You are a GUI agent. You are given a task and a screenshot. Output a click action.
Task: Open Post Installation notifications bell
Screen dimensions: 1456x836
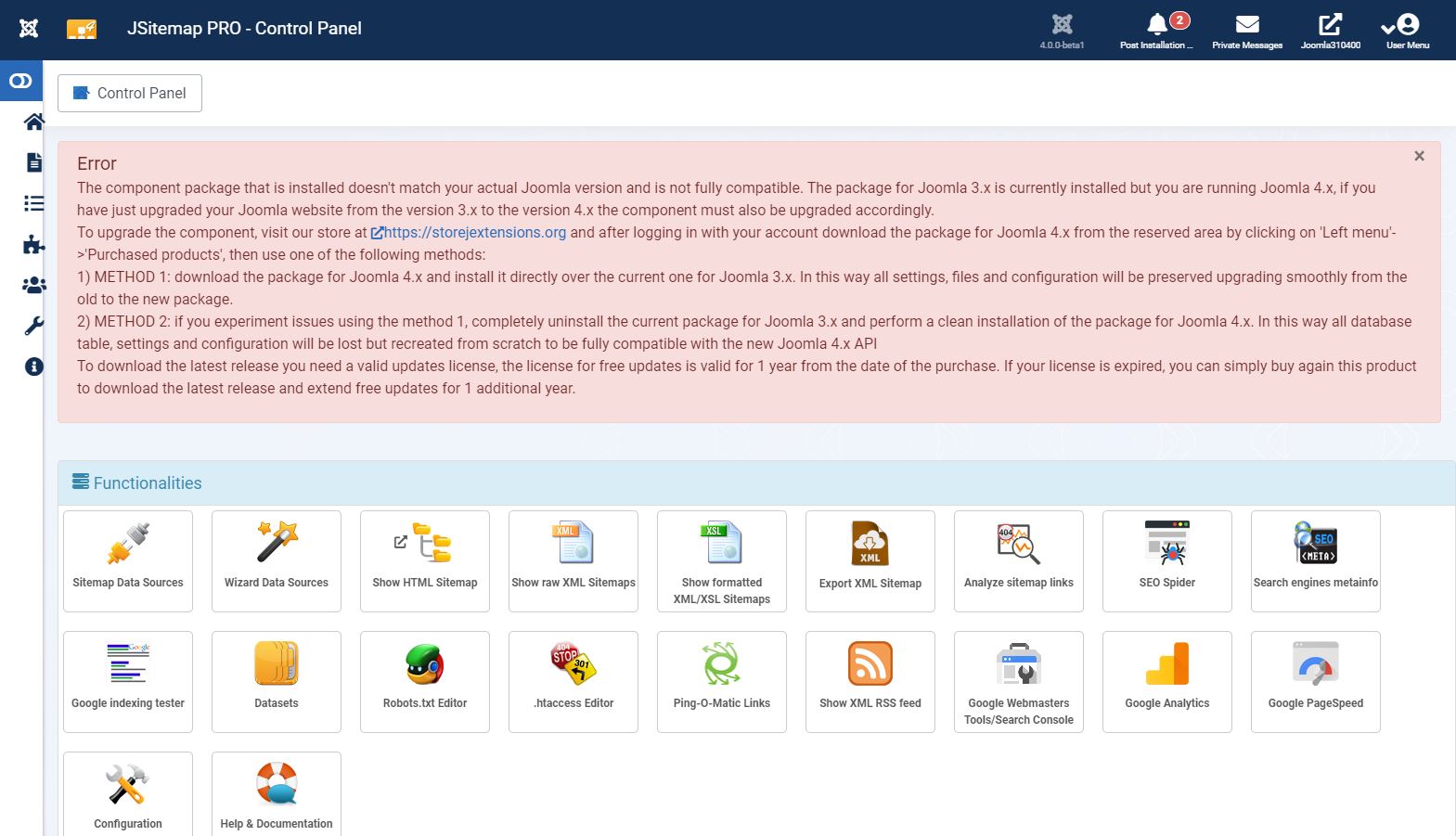click(x=1156, y=30)
